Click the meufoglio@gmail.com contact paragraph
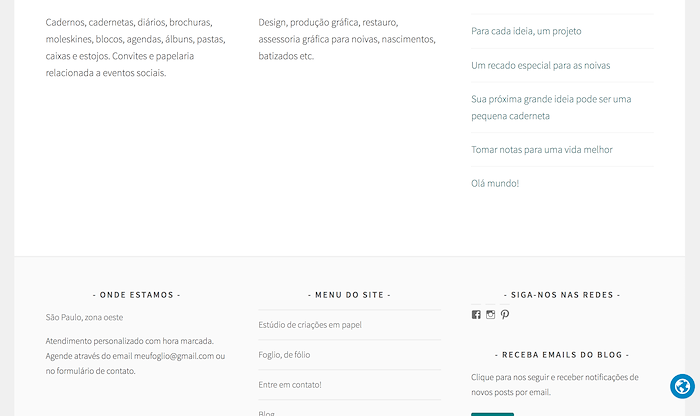The image size is (700, 416). coord(135,356)
